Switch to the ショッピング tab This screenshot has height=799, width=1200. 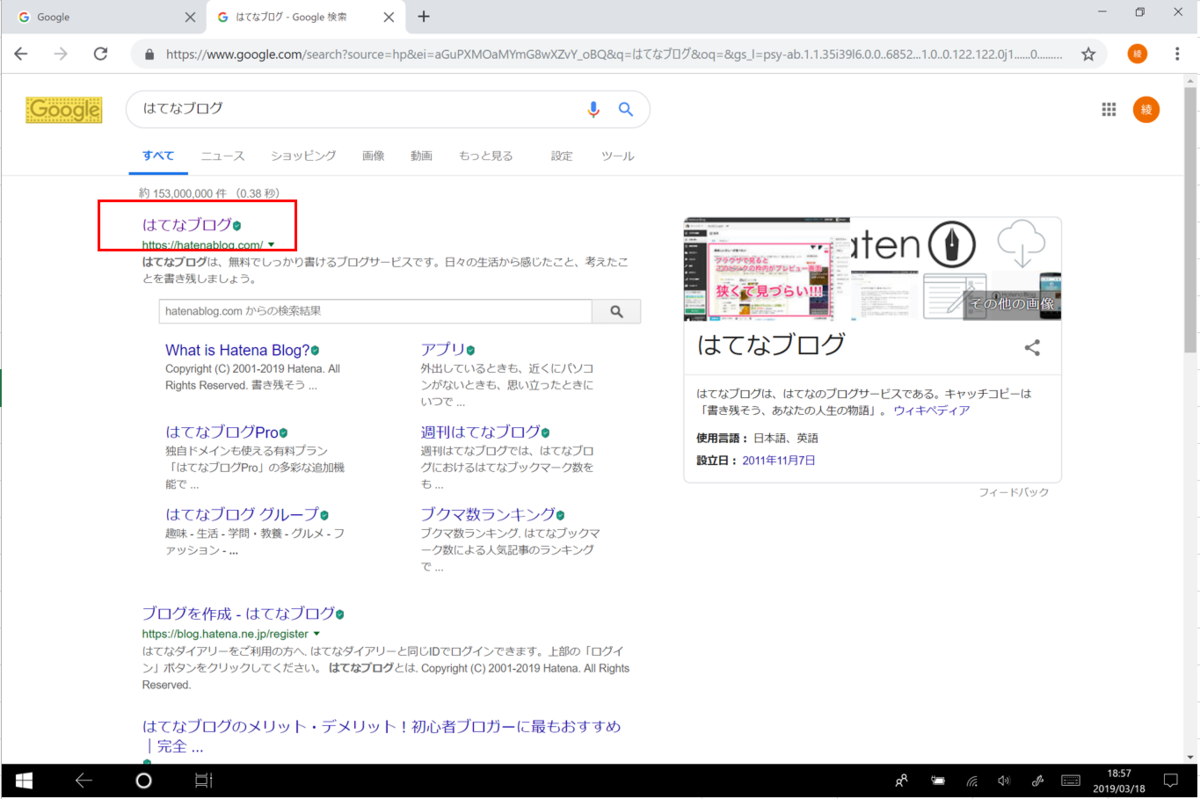[x=303, y=156]
